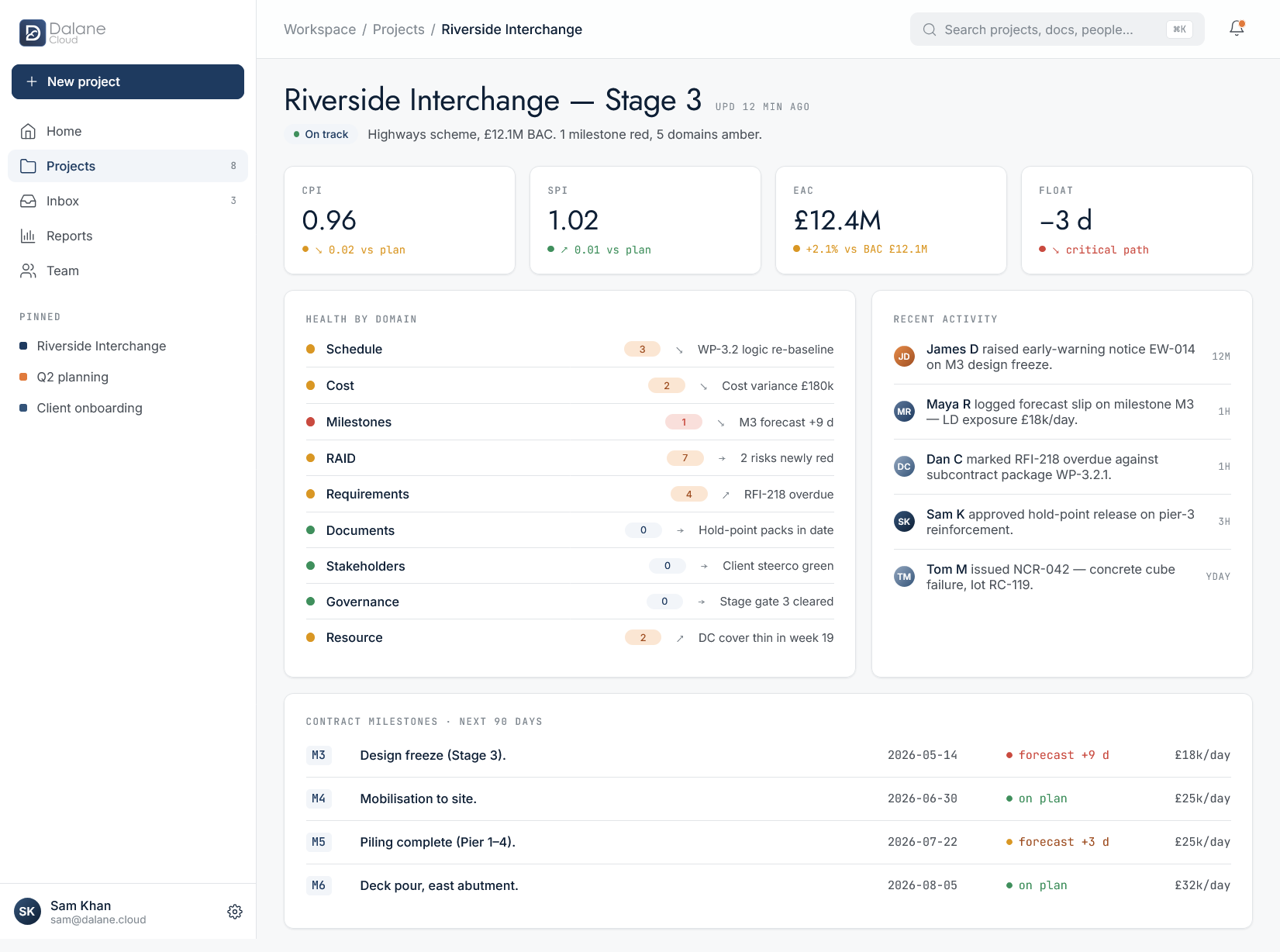1280x952 pixels.
Task: Click 'M3 forecast +9 d' note
Action: tap(786, 423)
